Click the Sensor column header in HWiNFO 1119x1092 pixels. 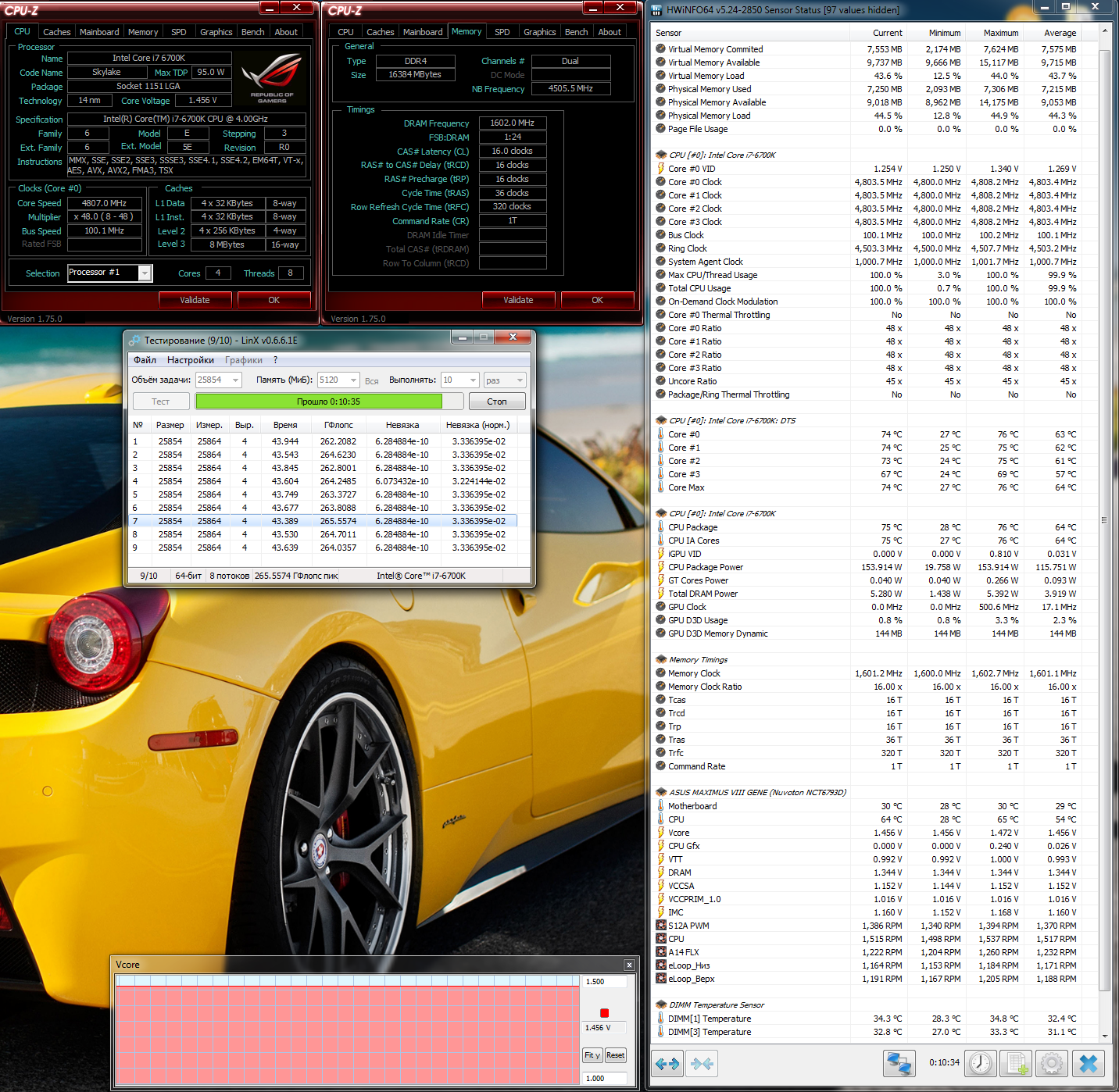point(751,33)
